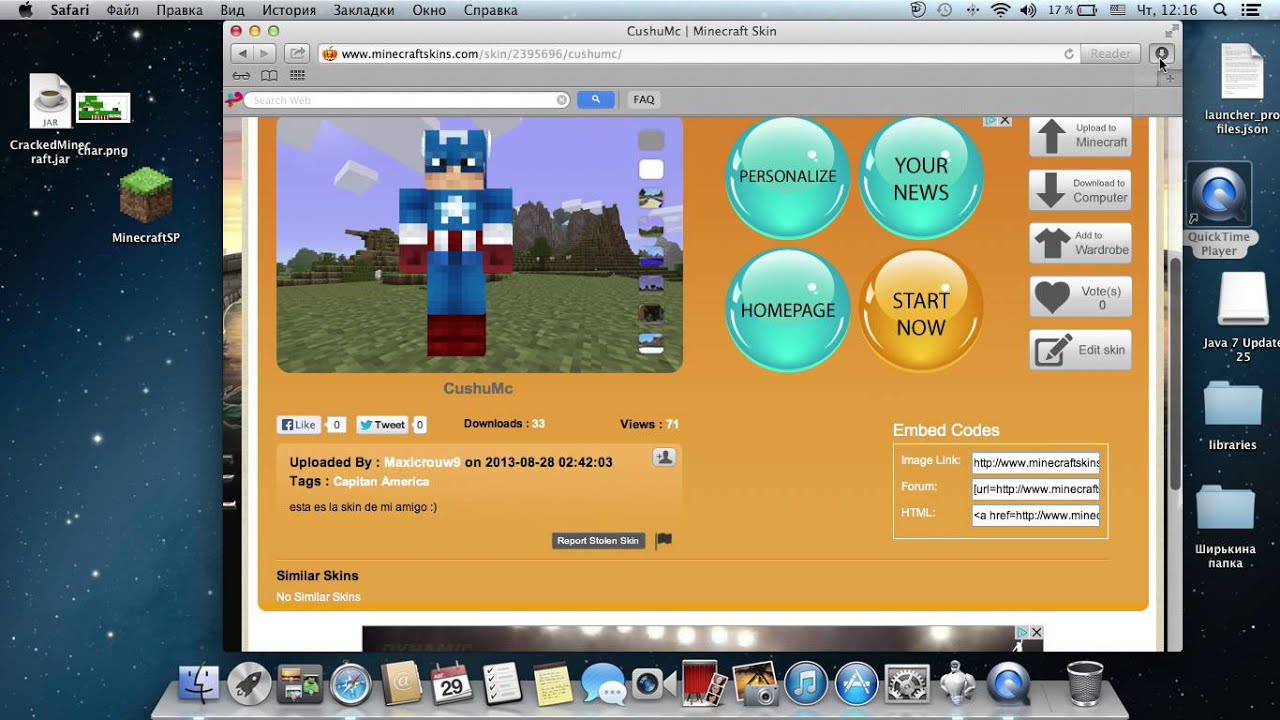Close the orb advertisement with the X icon
This screenshot has height=720, width=1280.
[x=1005, y=121]
